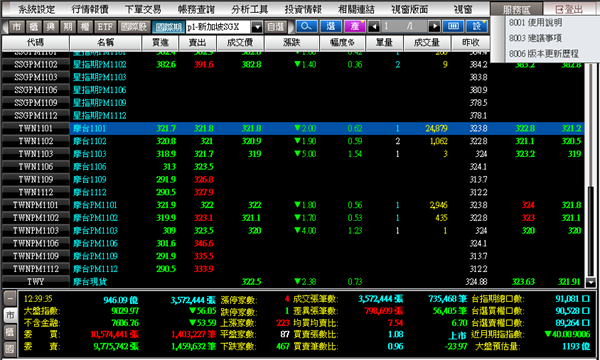The image size is (600, 360).
Task: Click the blue 設 settings button
Action: [477, 26]
